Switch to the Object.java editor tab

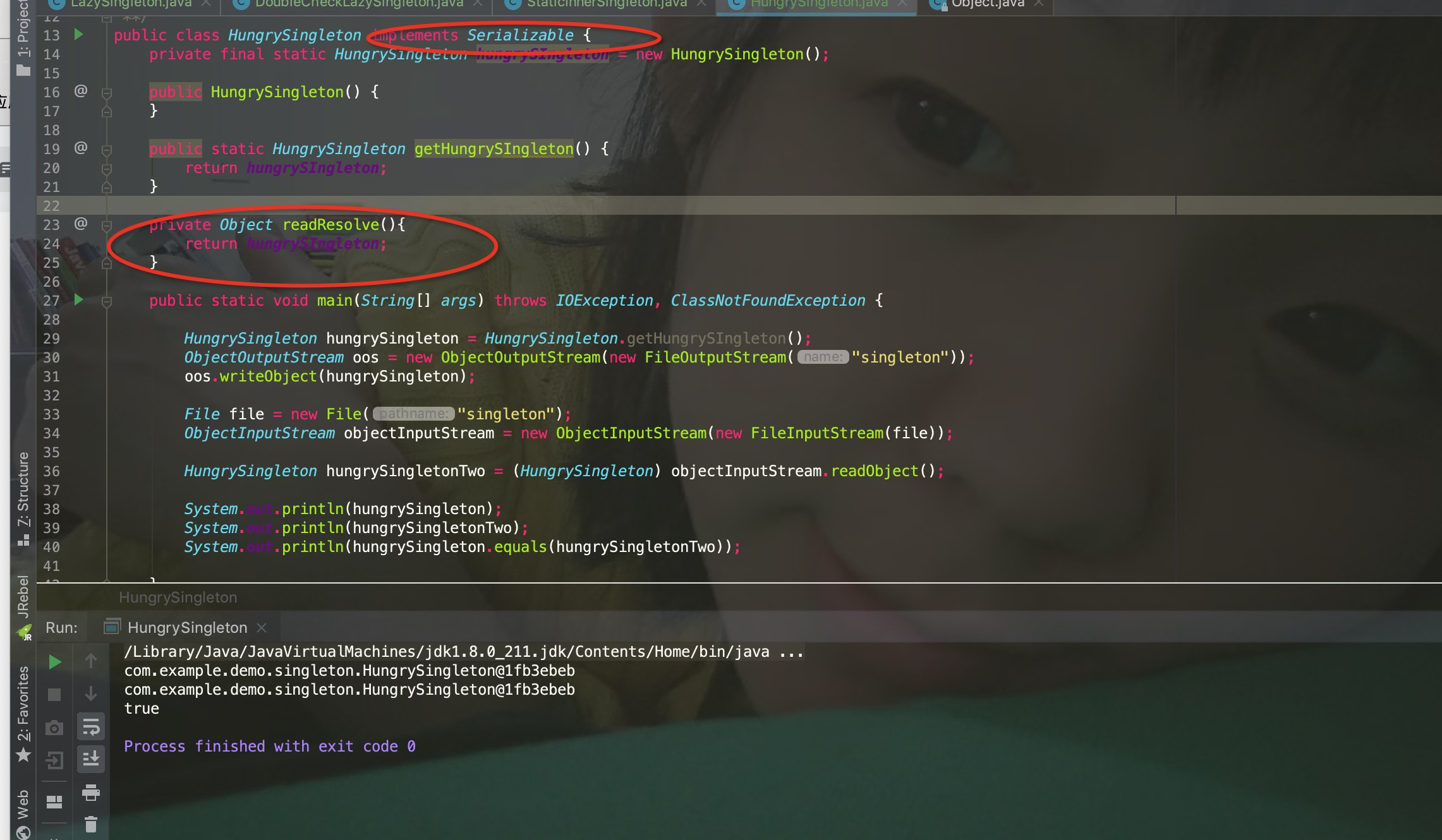click(987, 4)
